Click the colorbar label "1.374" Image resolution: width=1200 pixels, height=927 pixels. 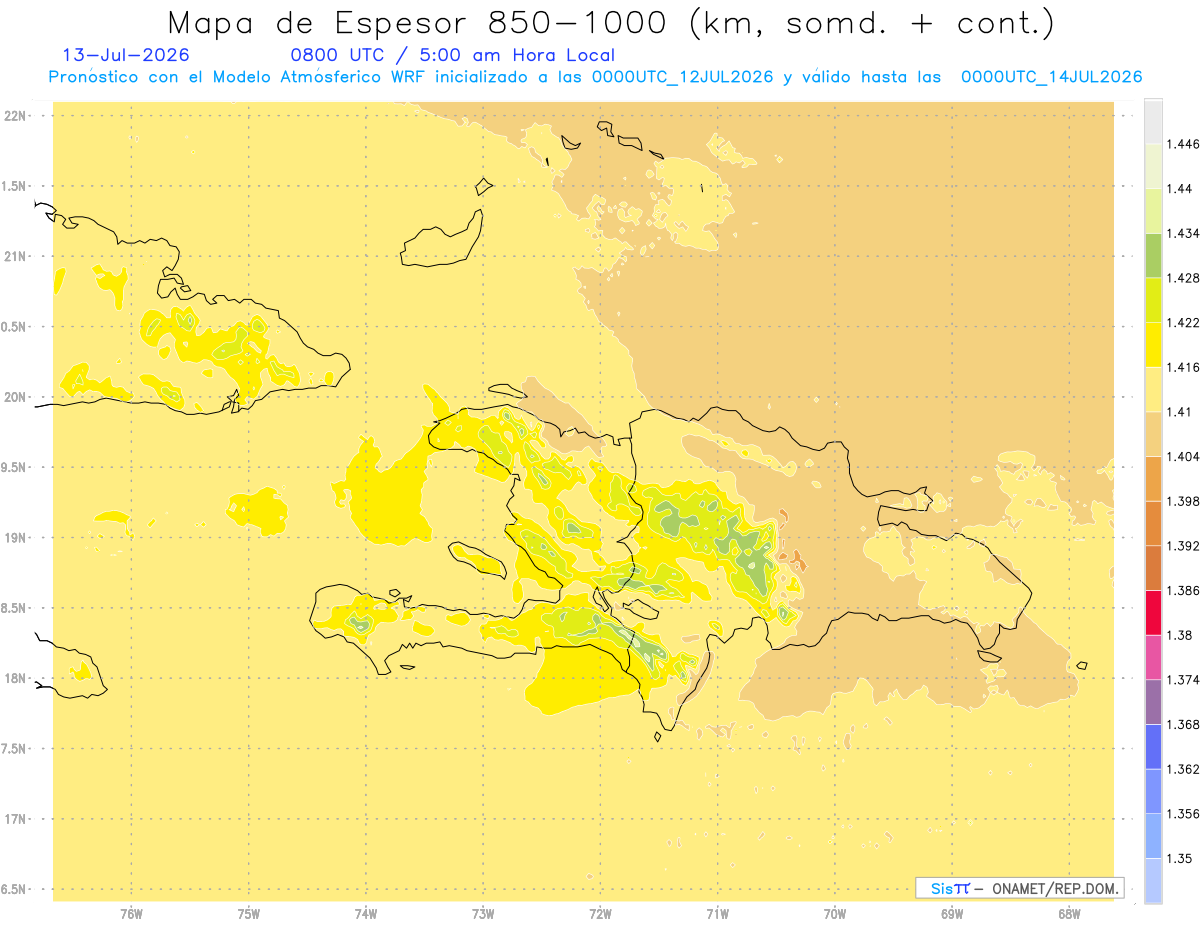coord(1183,680)
